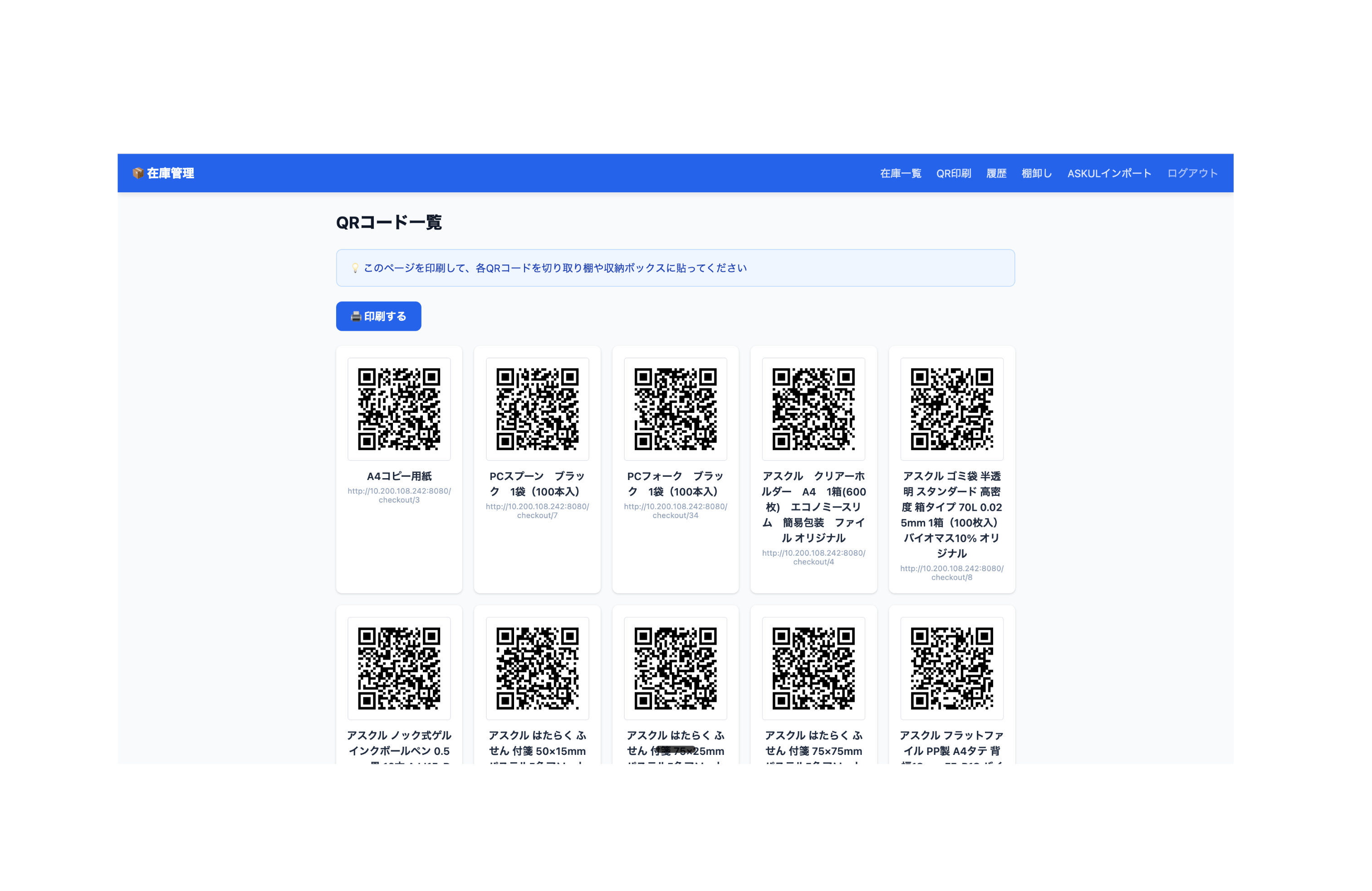Viewport: 1372px width, 891px height.
Task: Select the checkout/8 URL under ゴミ袋
Action: point(952,573)
